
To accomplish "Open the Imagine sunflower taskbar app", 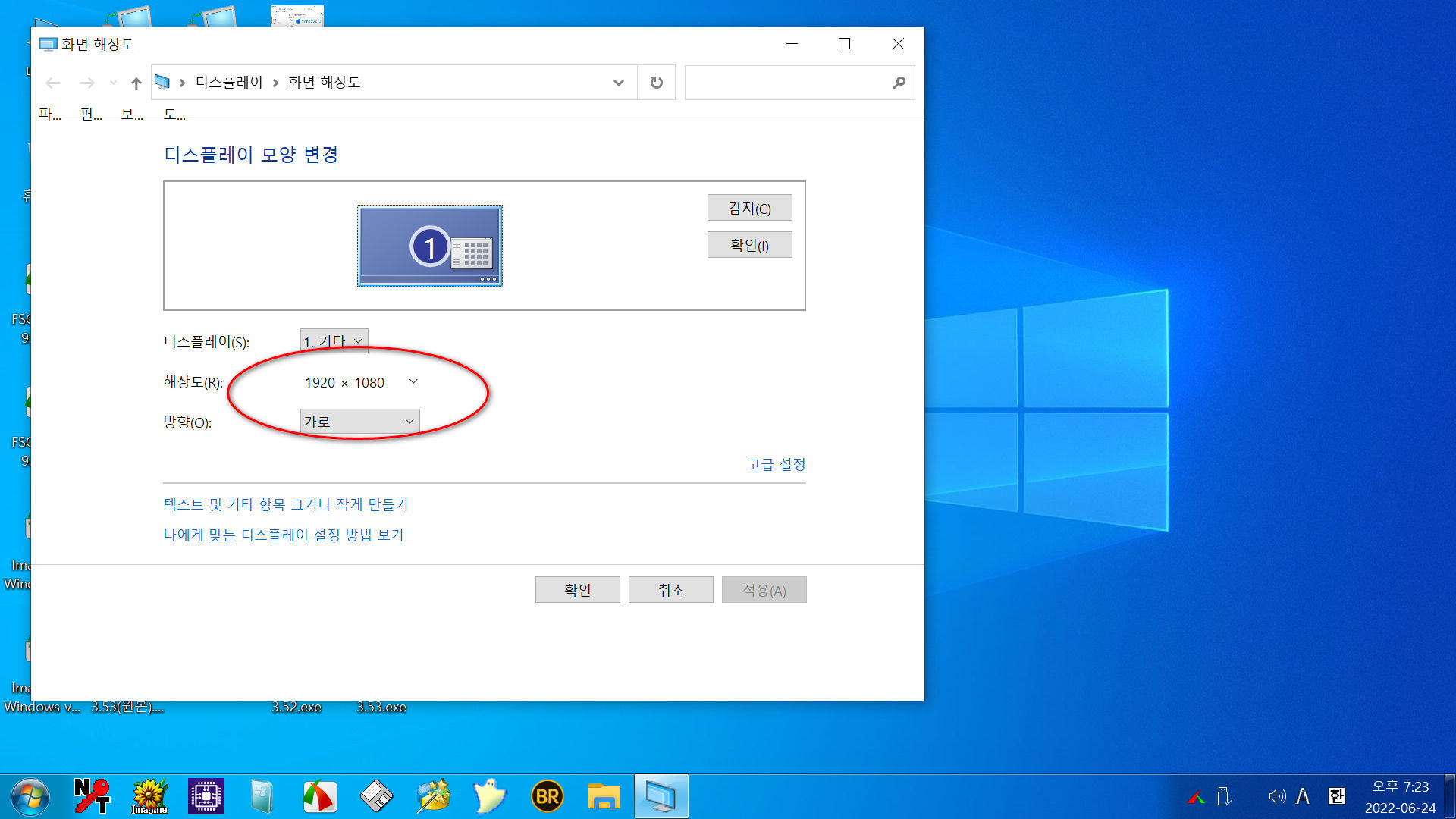I will (x=149, y=797).
